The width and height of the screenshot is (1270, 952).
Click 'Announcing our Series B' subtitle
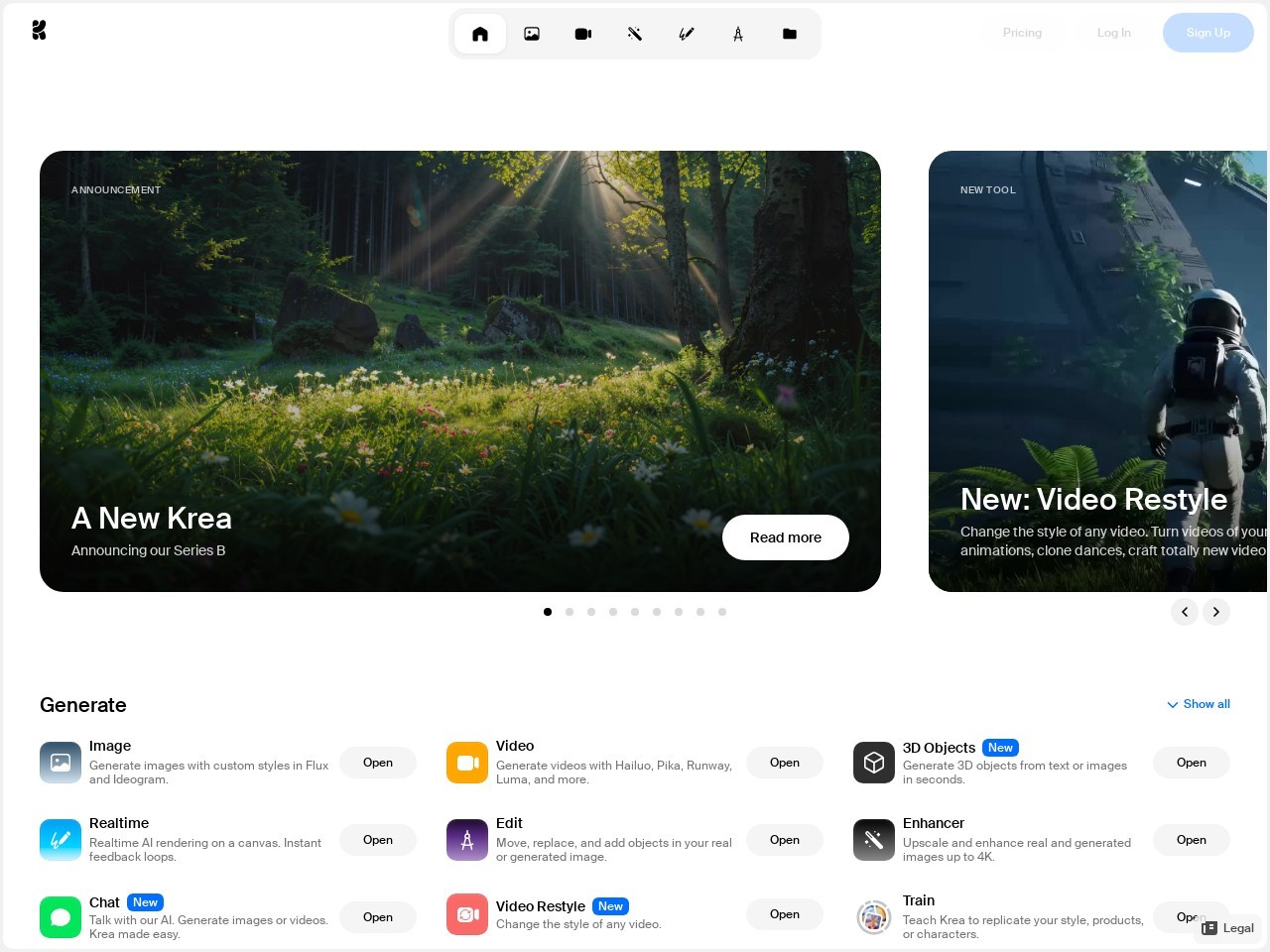coord(149,550)
